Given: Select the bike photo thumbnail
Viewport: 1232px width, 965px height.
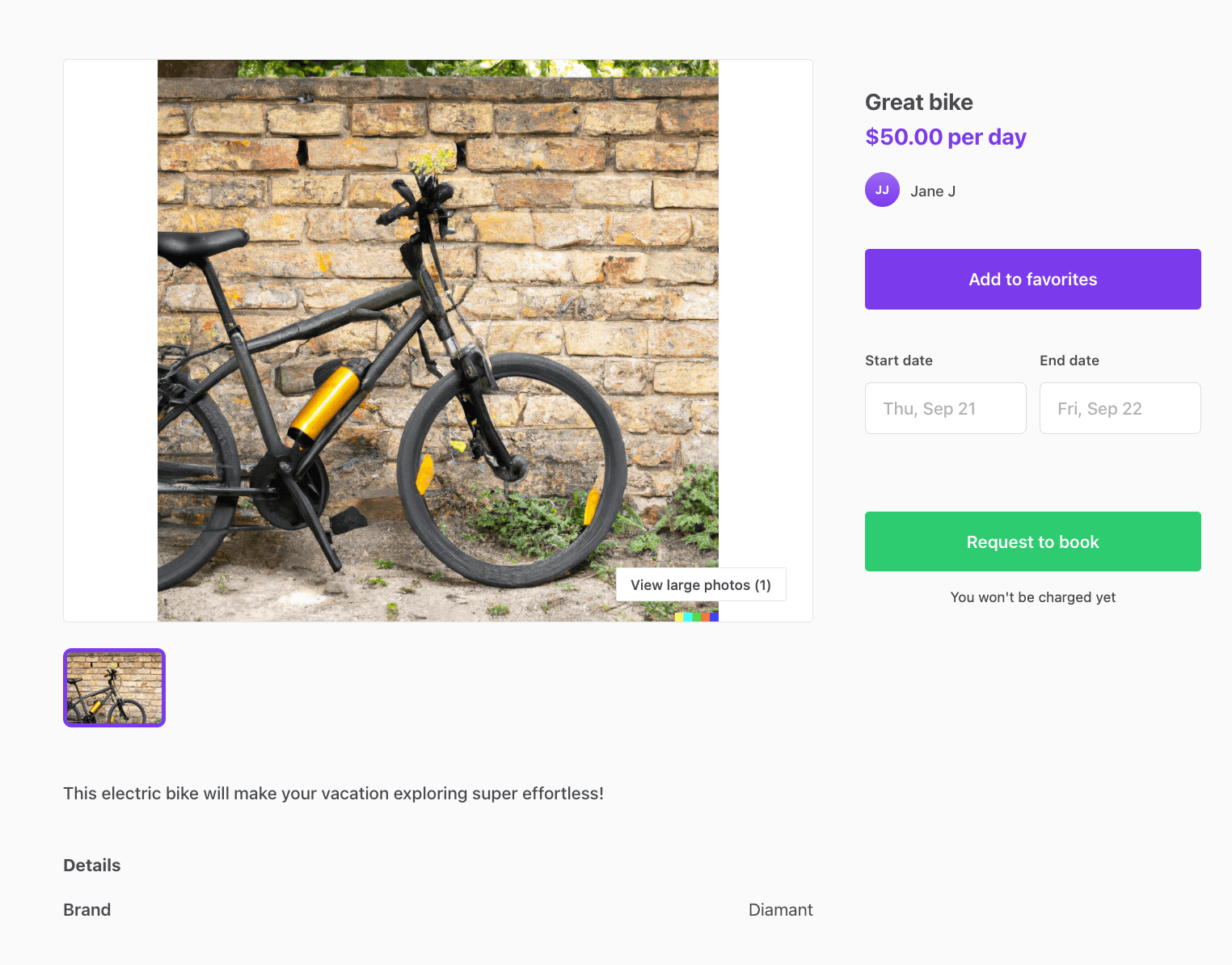Looking at the screenshot, I should coord(114,688).
